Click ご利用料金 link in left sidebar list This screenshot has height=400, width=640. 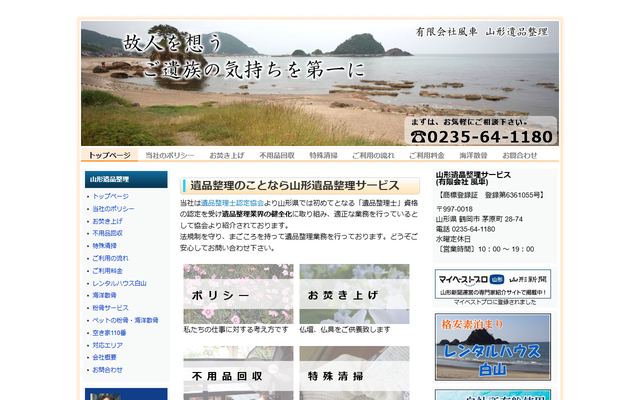(107, 271)
